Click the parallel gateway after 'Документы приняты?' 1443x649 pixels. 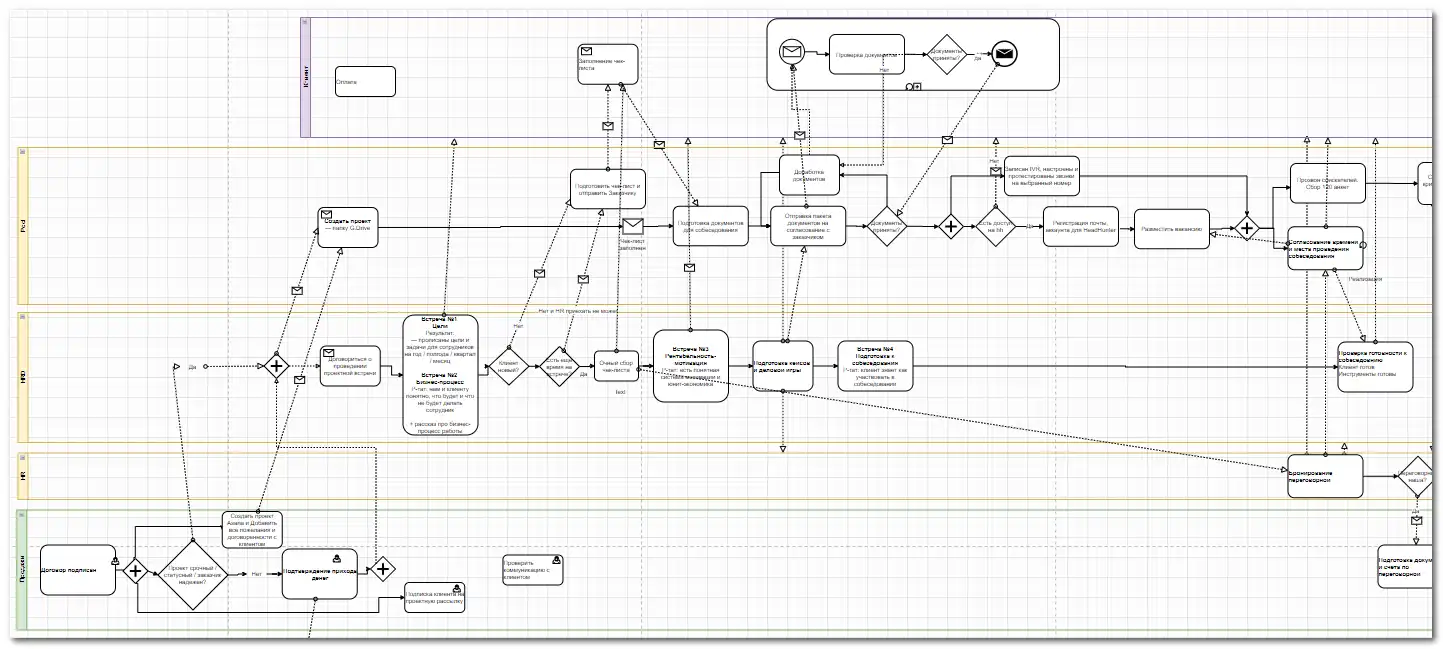pos(951,227)
